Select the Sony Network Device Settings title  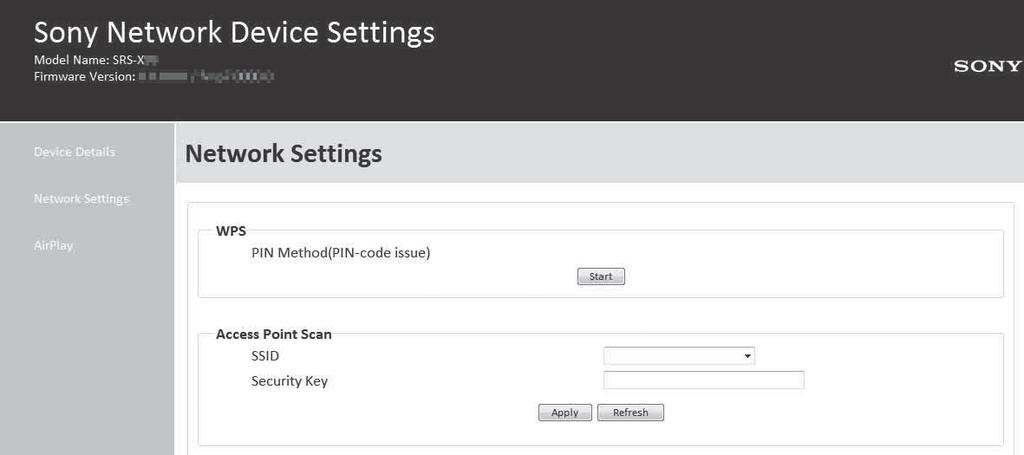click(234, 33)
